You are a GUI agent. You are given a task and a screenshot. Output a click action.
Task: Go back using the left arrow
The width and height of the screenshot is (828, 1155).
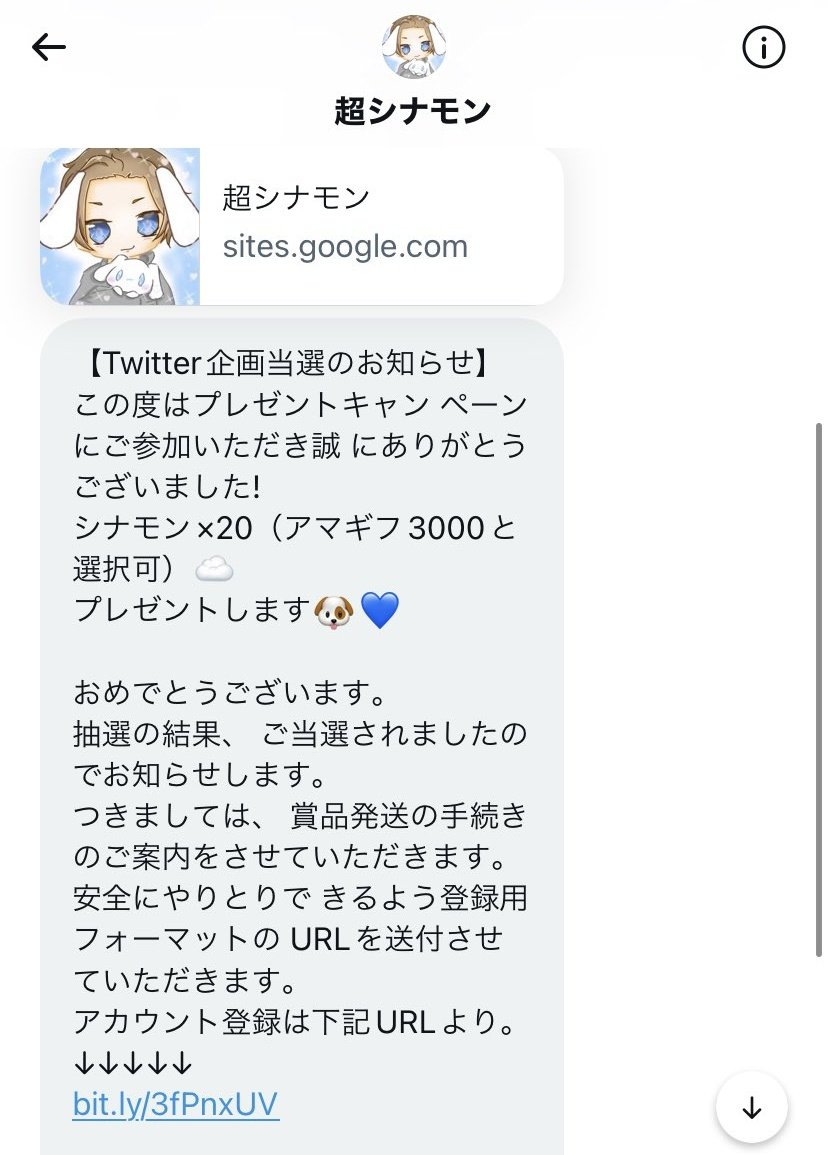pyautogui.click(x=49, y=47)
